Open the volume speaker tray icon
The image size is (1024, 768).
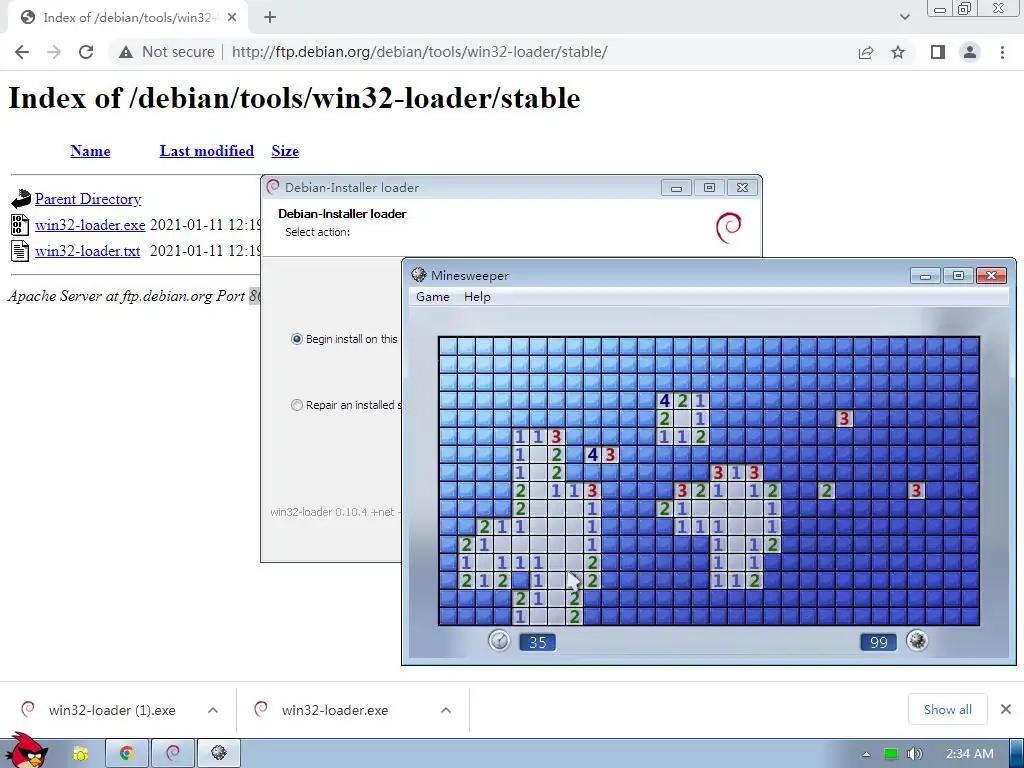point(915,754)
